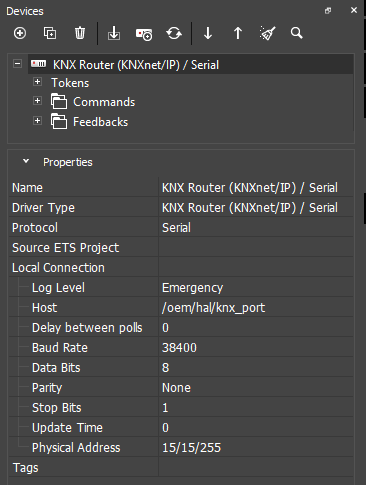Click the Move up arrow icon
Screen dimensions: 366x485
[x=238, y=33]
